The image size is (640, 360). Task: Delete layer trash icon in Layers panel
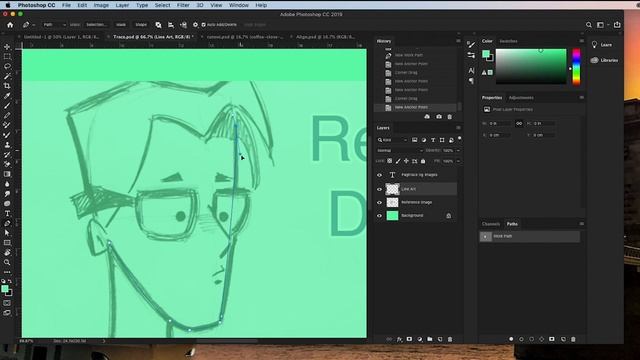450,339
